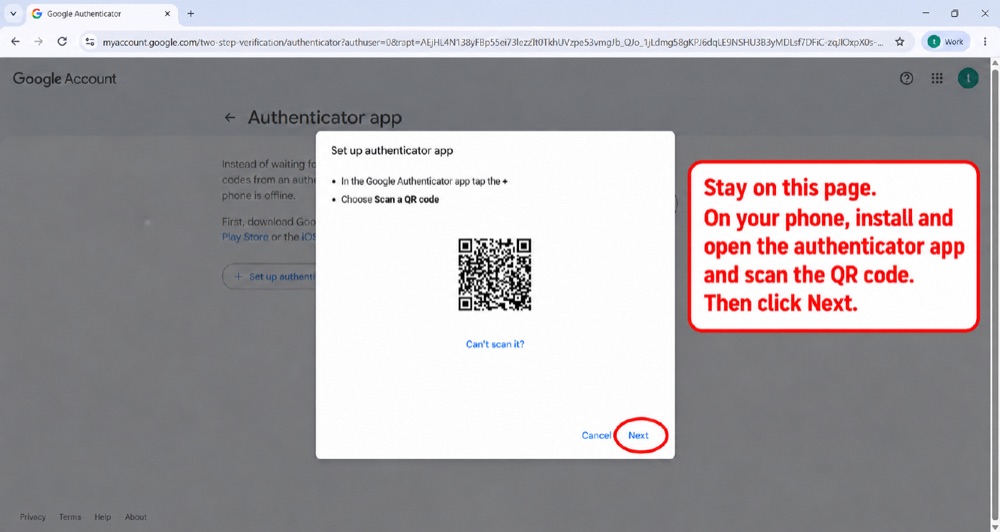Open the About footer link

point(135,517)
